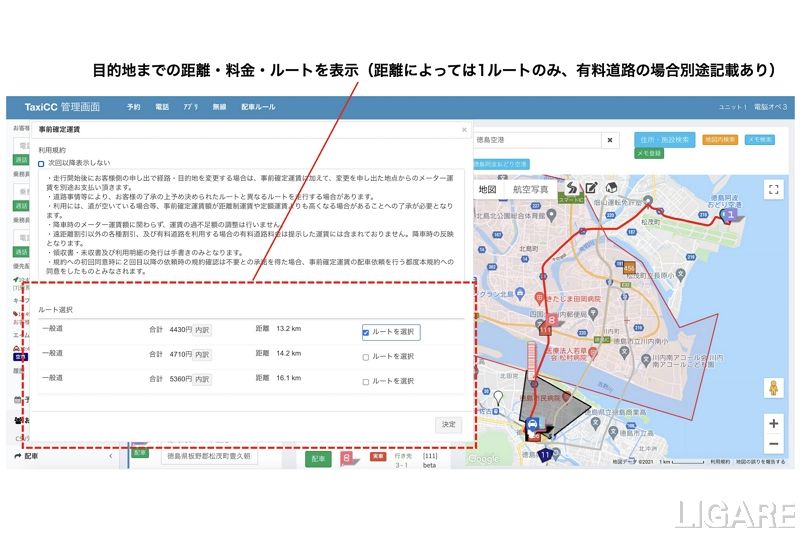Open the 配車ルール menu item
The image size is (800, 533).
258,107
